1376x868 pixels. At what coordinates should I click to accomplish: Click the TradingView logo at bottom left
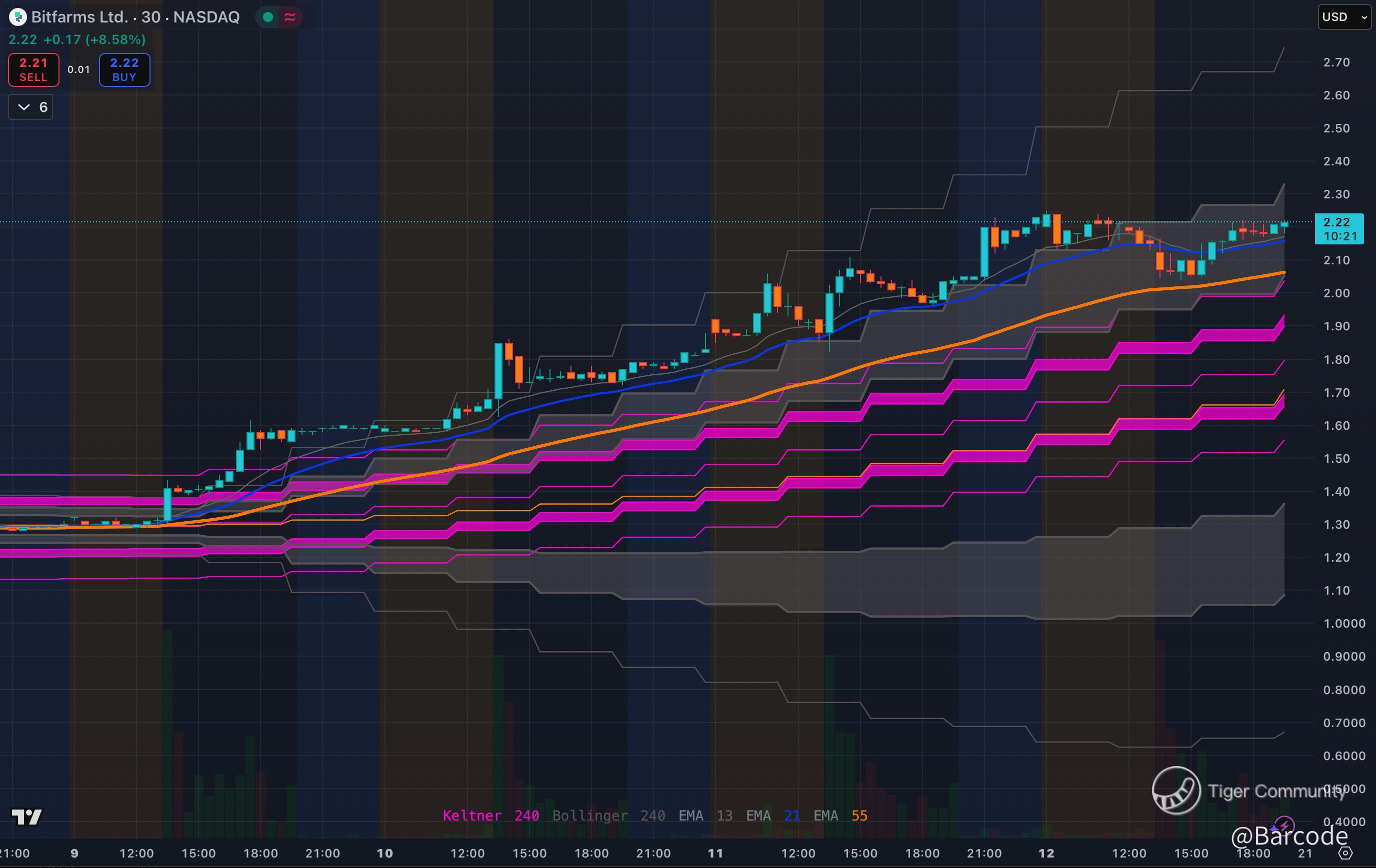pos(27,817)
